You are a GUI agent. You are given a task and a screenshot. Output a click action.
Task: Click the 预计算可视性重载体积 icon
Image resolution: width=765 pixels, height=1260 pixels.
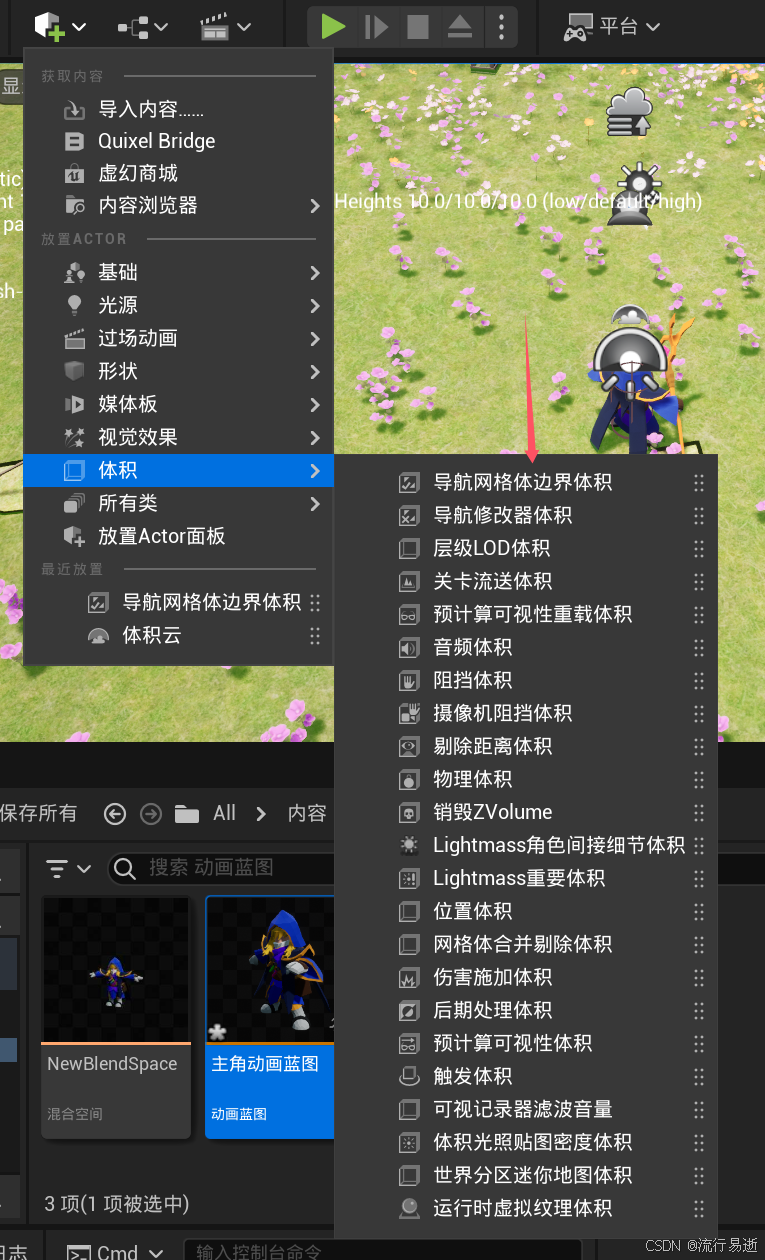tap(408, 615)
